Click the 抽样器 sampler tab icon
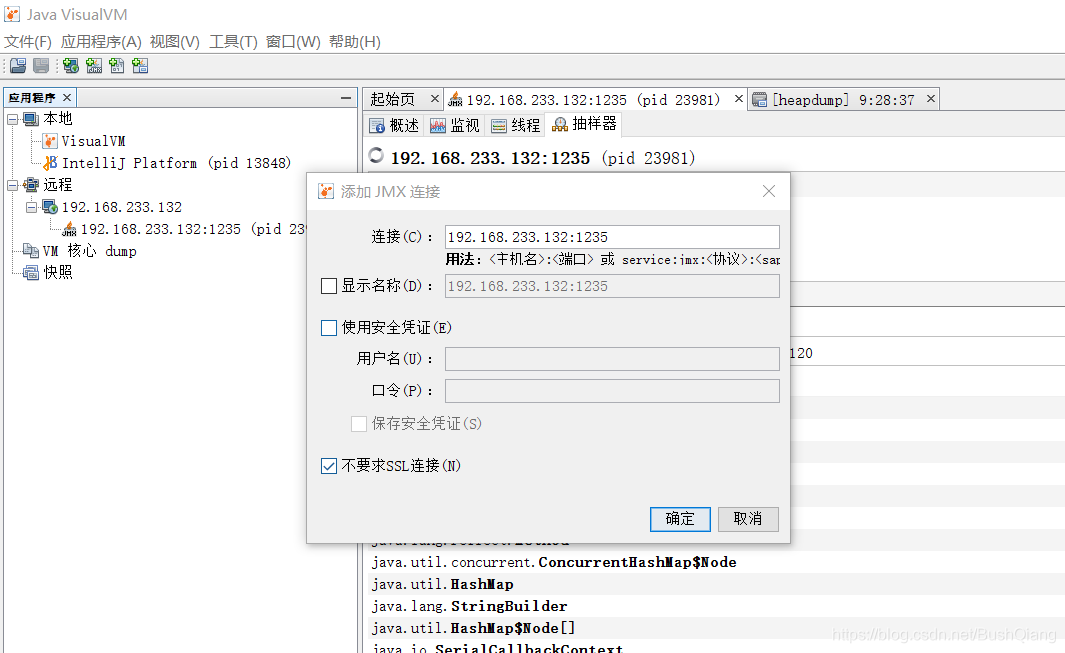Image resolution: width=1065 pixels, height=653 pixels. (x=560, y=124)
